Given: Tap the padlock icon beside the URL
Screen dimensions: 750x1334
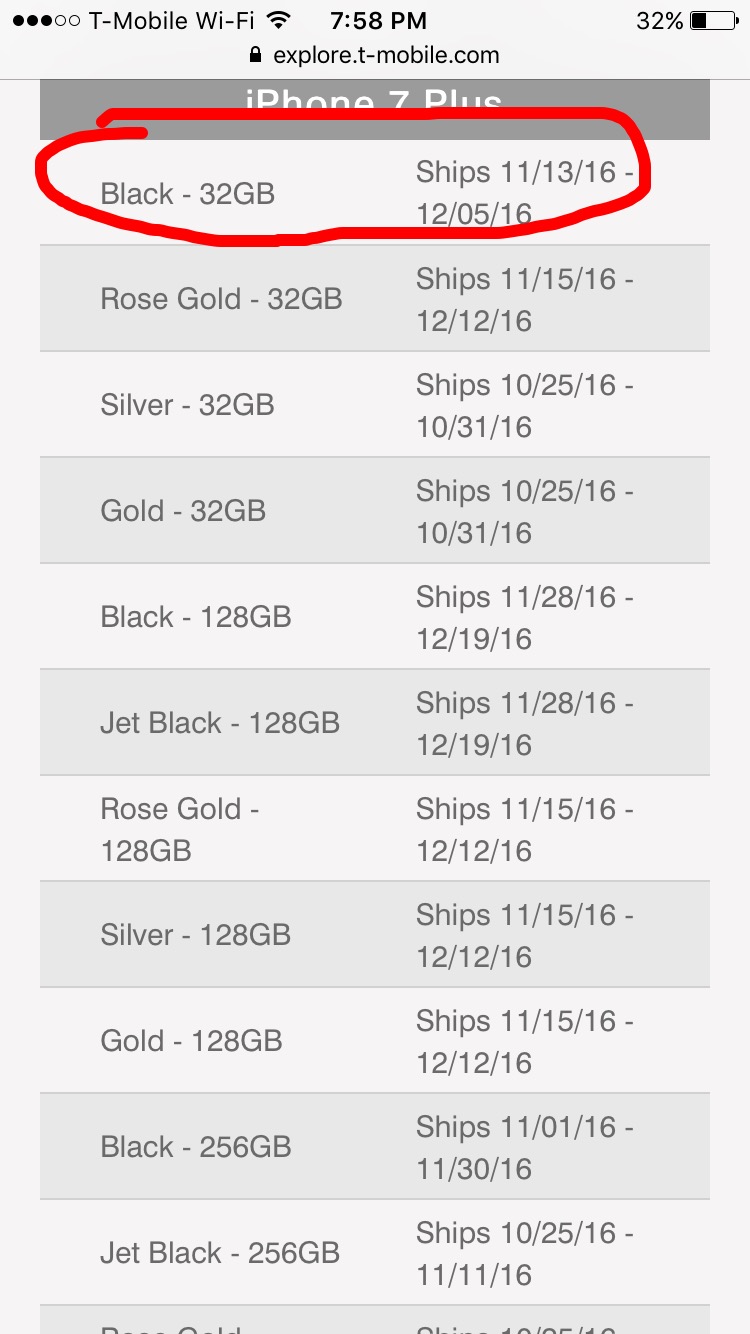Looking at the screenshot, I should point(257,55).
